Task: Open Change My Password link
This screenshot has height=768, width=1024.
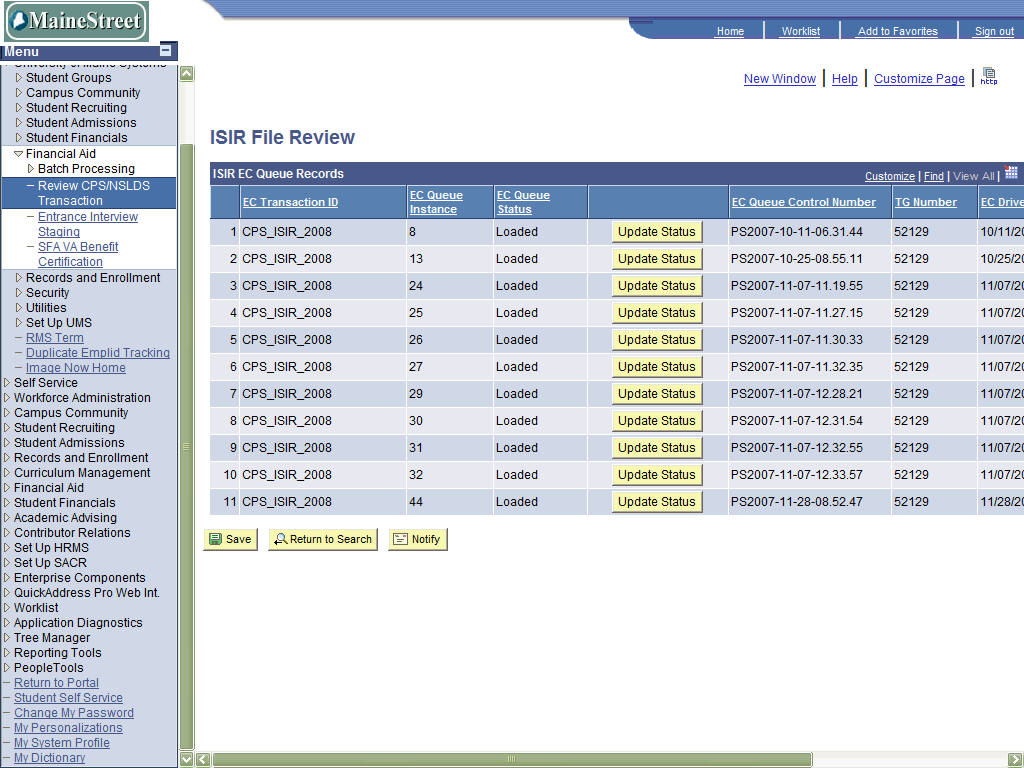Action: [74, 713]
